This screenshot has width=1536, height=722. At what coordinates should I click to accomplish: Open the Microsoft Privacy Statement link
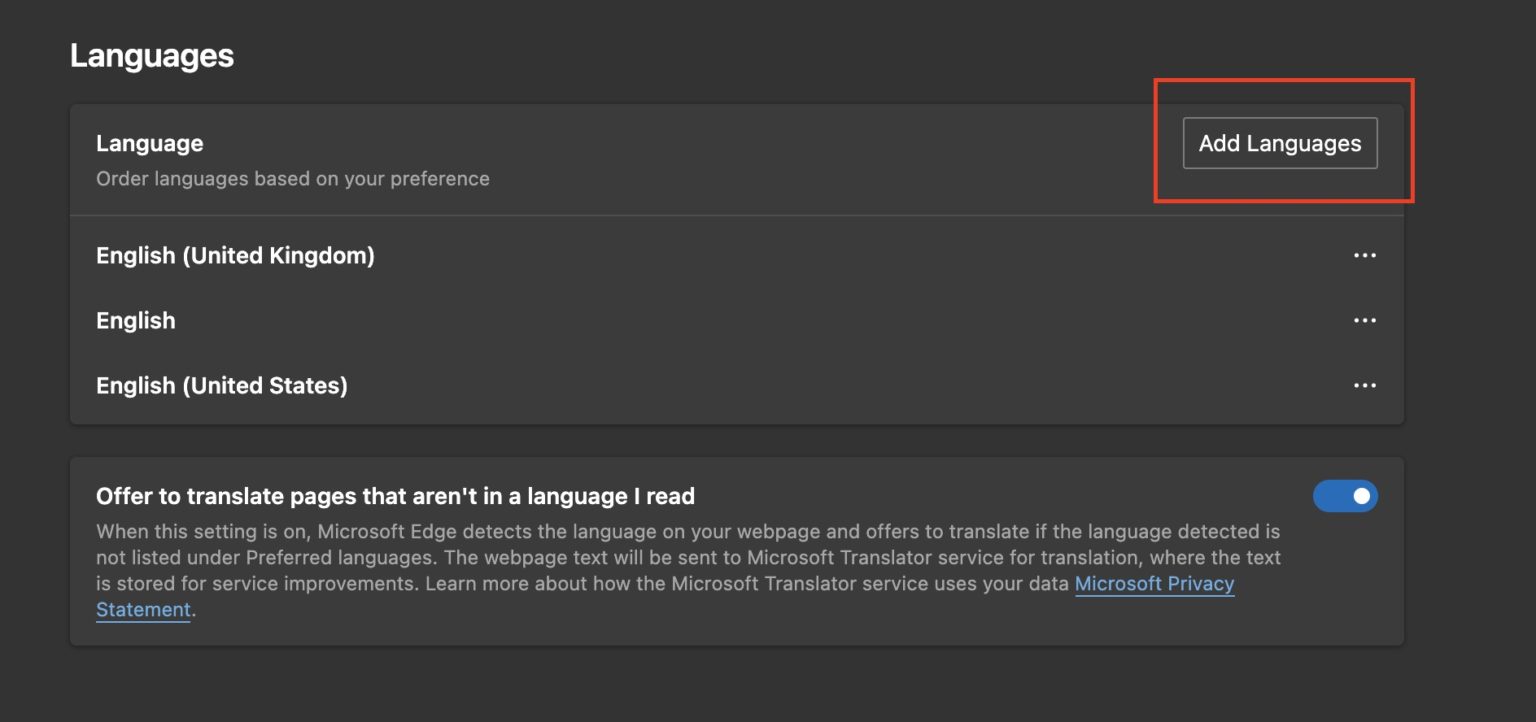1153,583
